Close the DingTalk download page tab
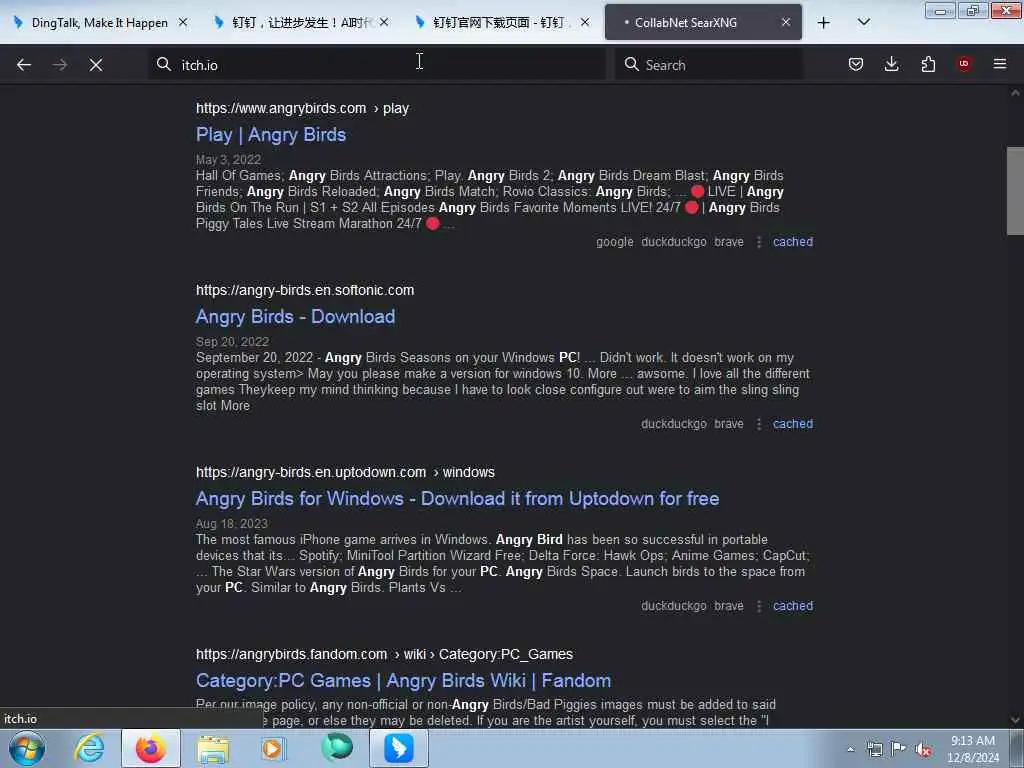 [x=585, y=22]
